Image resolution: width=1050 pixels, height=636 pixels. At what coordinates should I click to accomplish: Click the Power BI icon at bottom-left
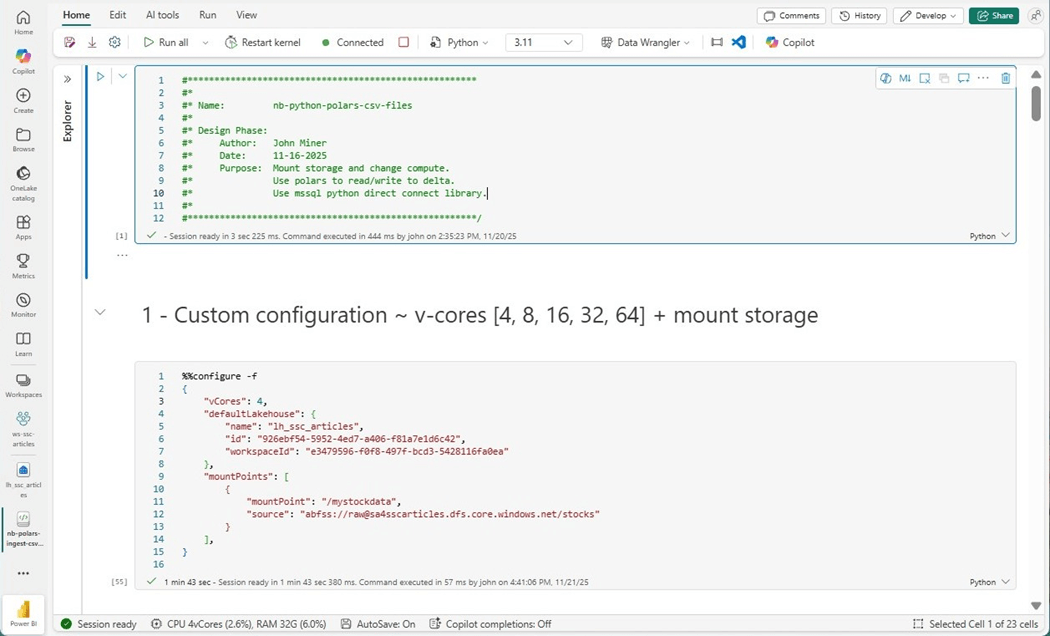23,612
